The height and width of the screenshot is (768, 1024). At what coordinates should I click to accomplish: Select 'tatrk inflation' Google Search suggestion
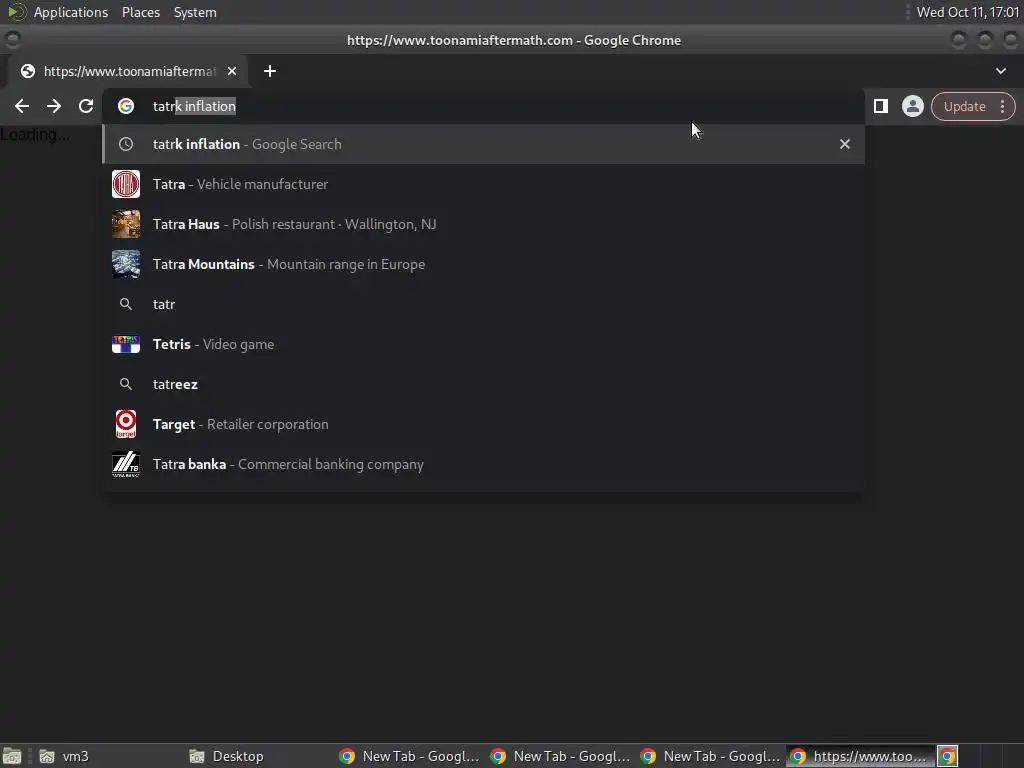tap(483, 144)
